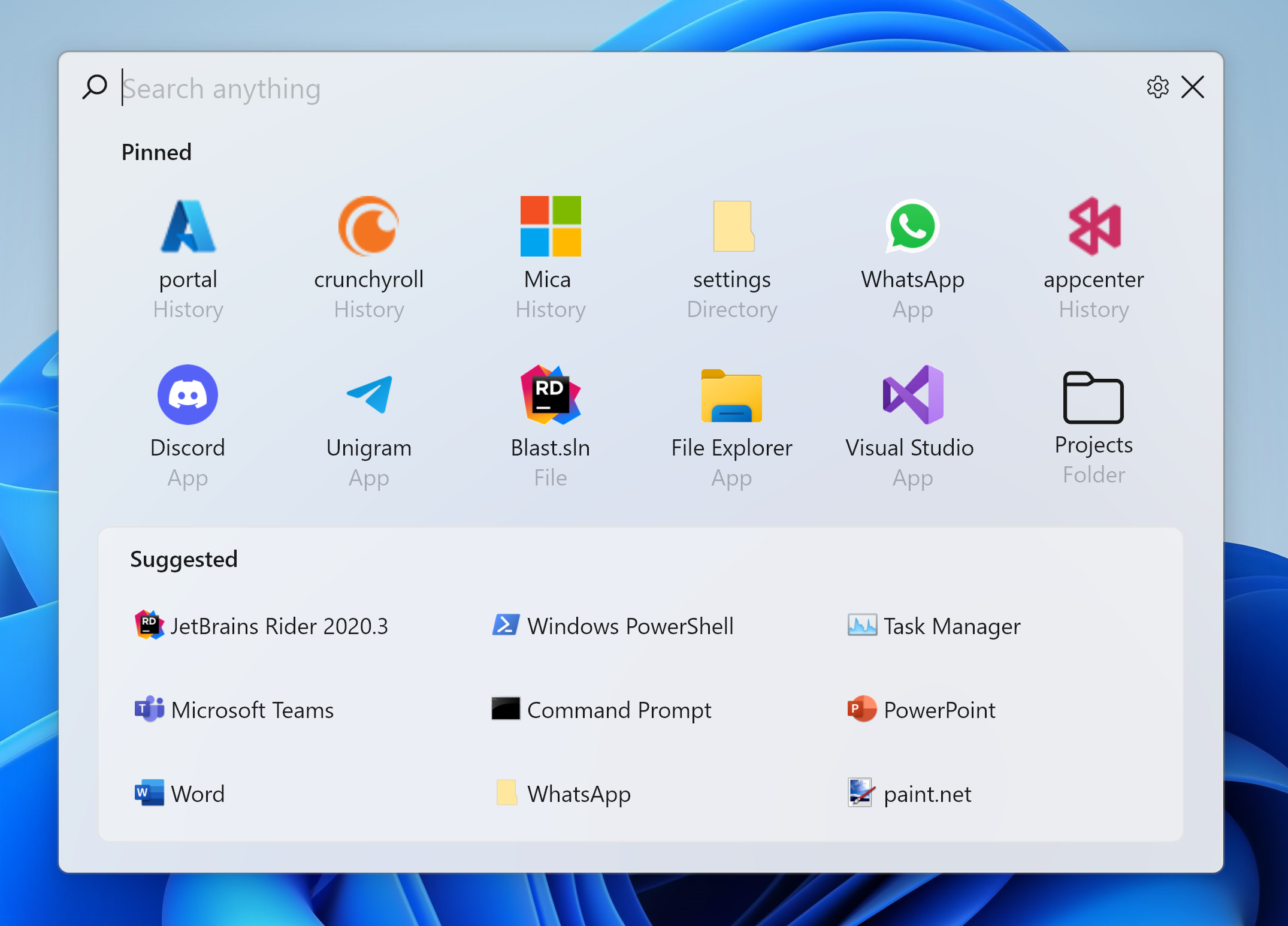
Task: Click the crunchyroll label
Action: click(x=369, y=280)
